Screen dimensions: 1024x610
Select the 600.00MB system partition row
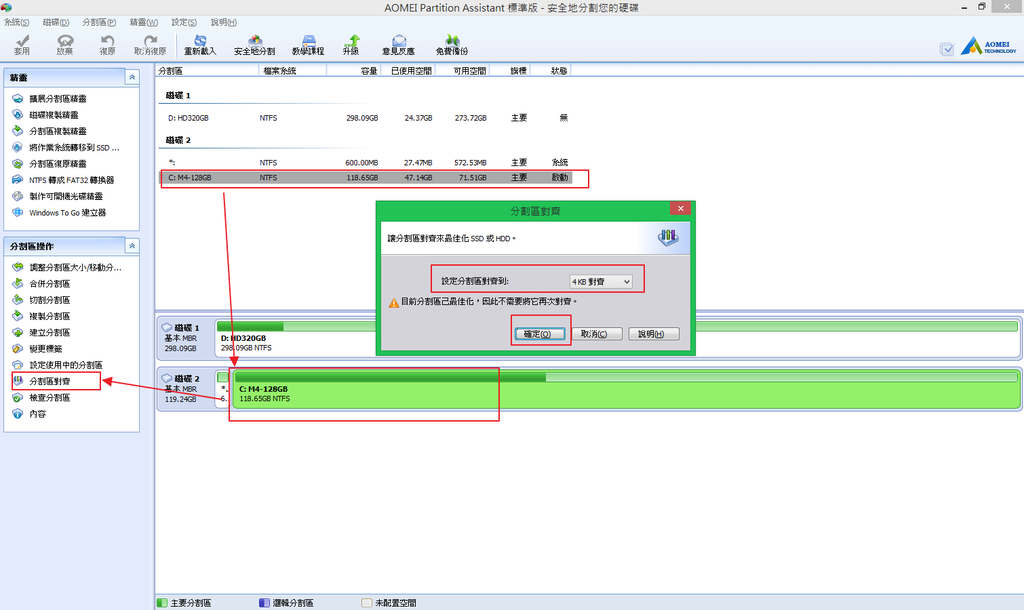click(367, 163)
